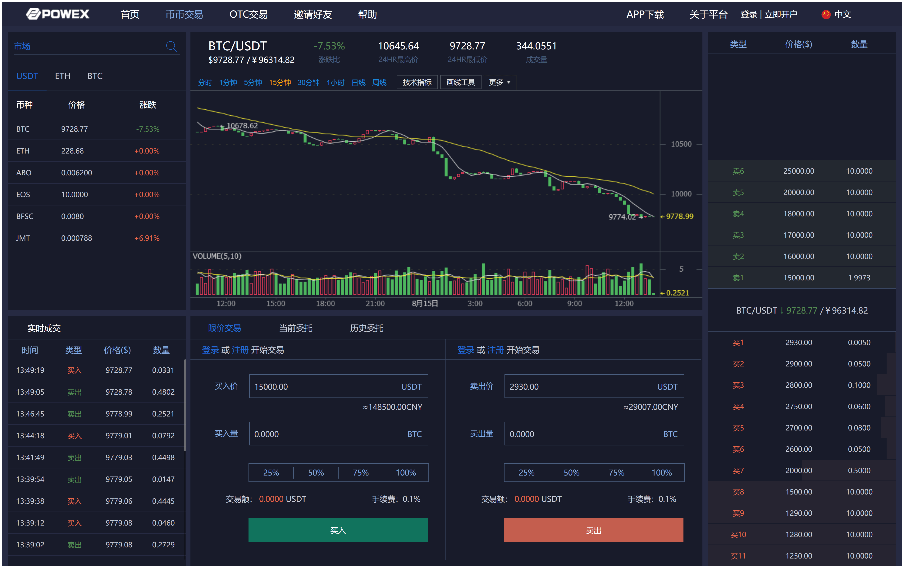Select the JMT market row
The height and width of the screenshot is (566, 903).
coord(97,238)
